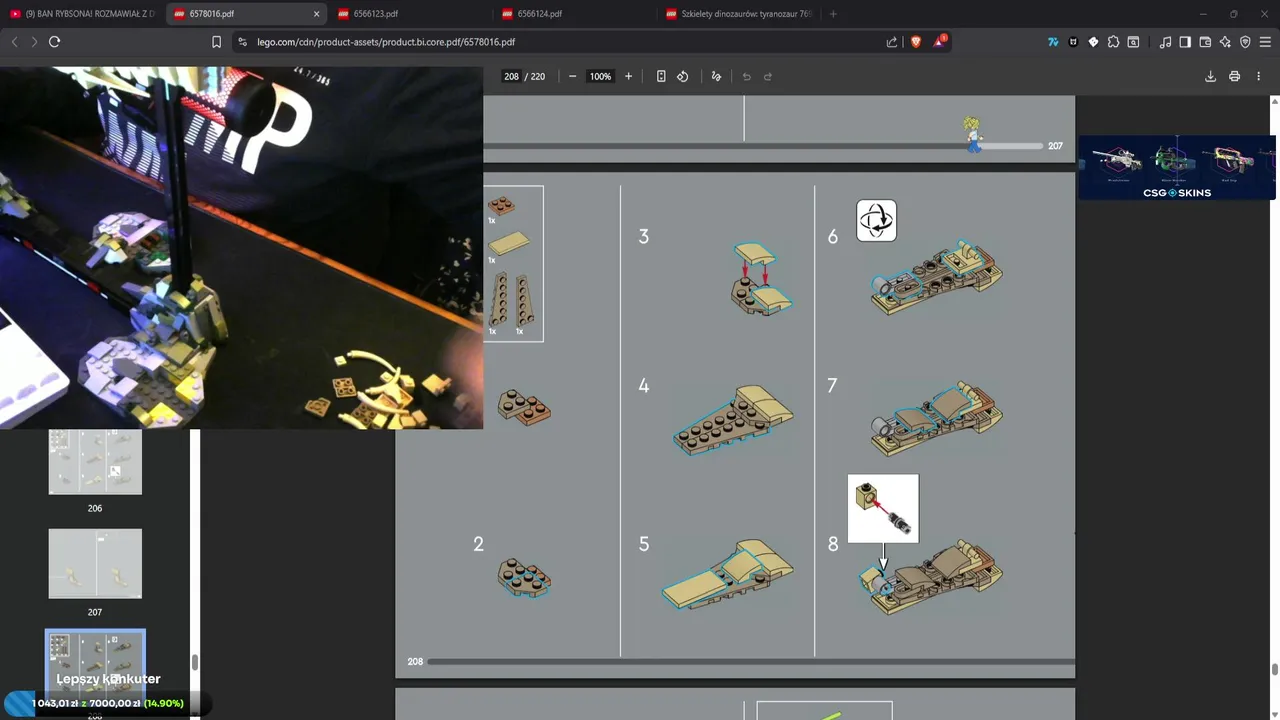Open a new browser tab

pos(833,14)
